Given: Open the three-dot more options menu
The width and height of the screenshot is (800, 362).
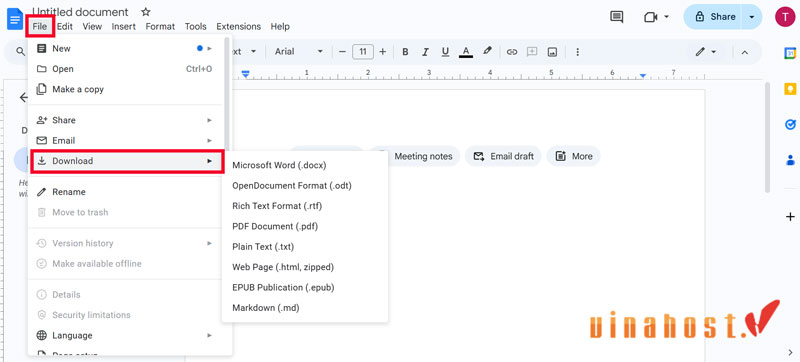Looking at the screenshot, I should pyautogui.click(x=578, y=51).
